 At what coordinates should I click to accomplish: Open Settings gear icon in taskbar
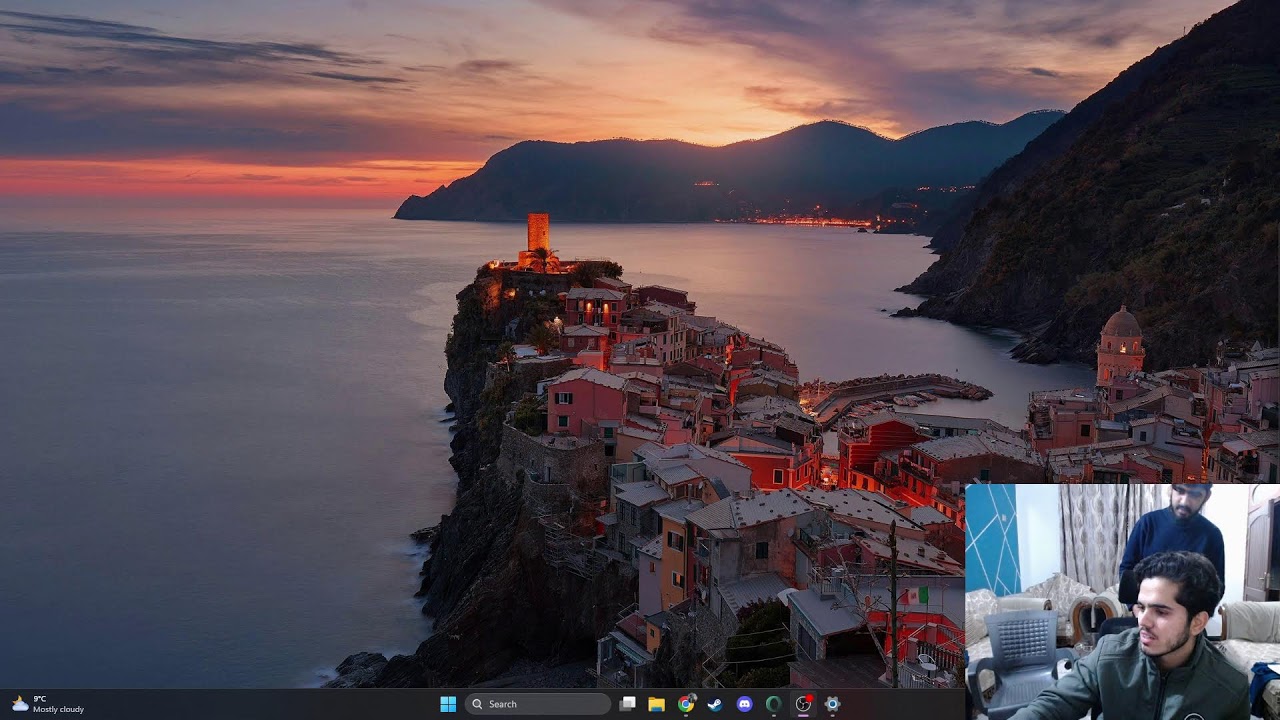point(832,704)
